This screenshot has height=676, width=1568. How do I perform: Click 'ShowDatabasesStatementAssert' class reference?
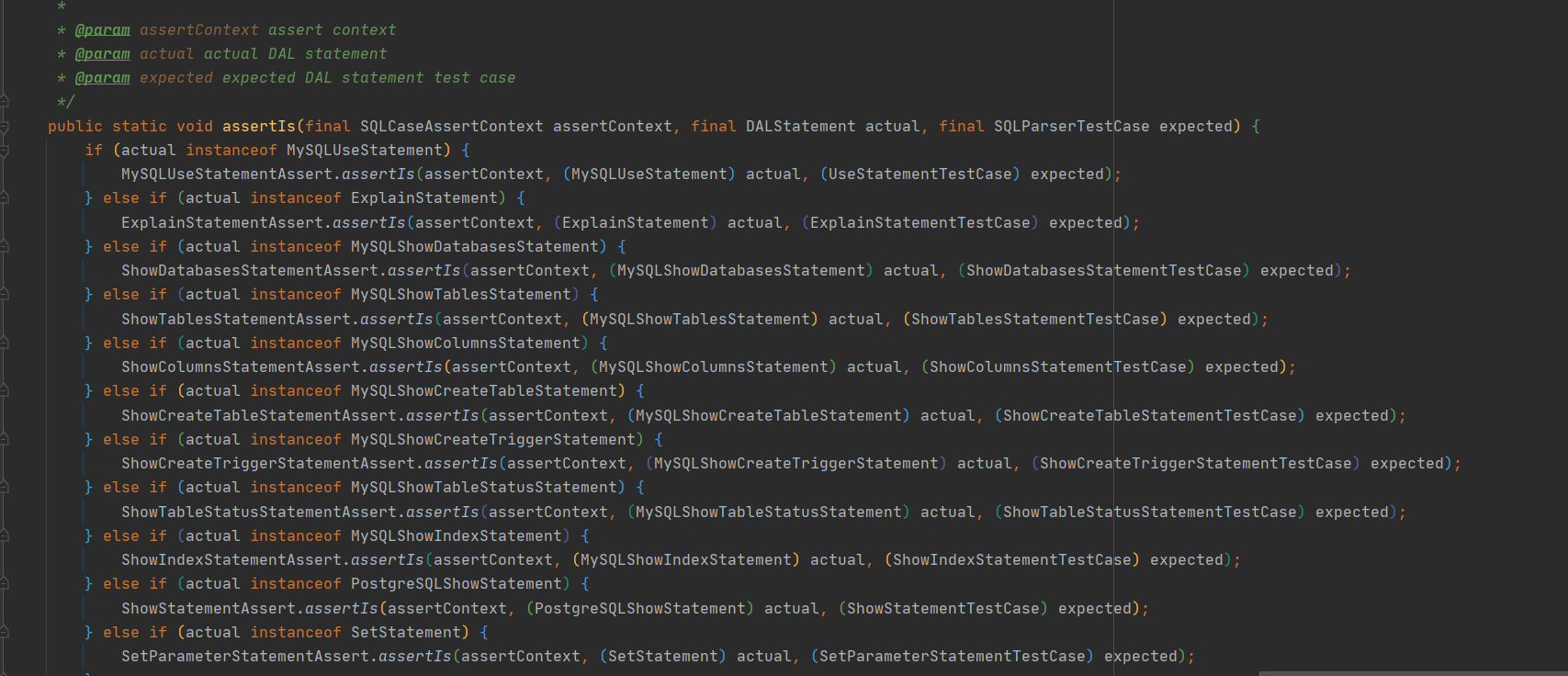pos(250,271)
